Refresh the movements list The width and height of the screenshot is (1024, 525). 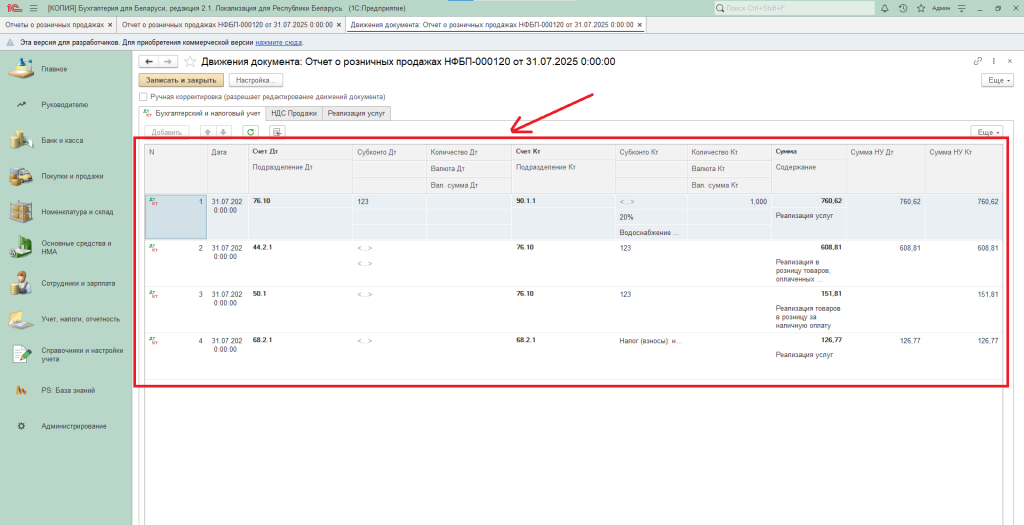pos(251,132)
